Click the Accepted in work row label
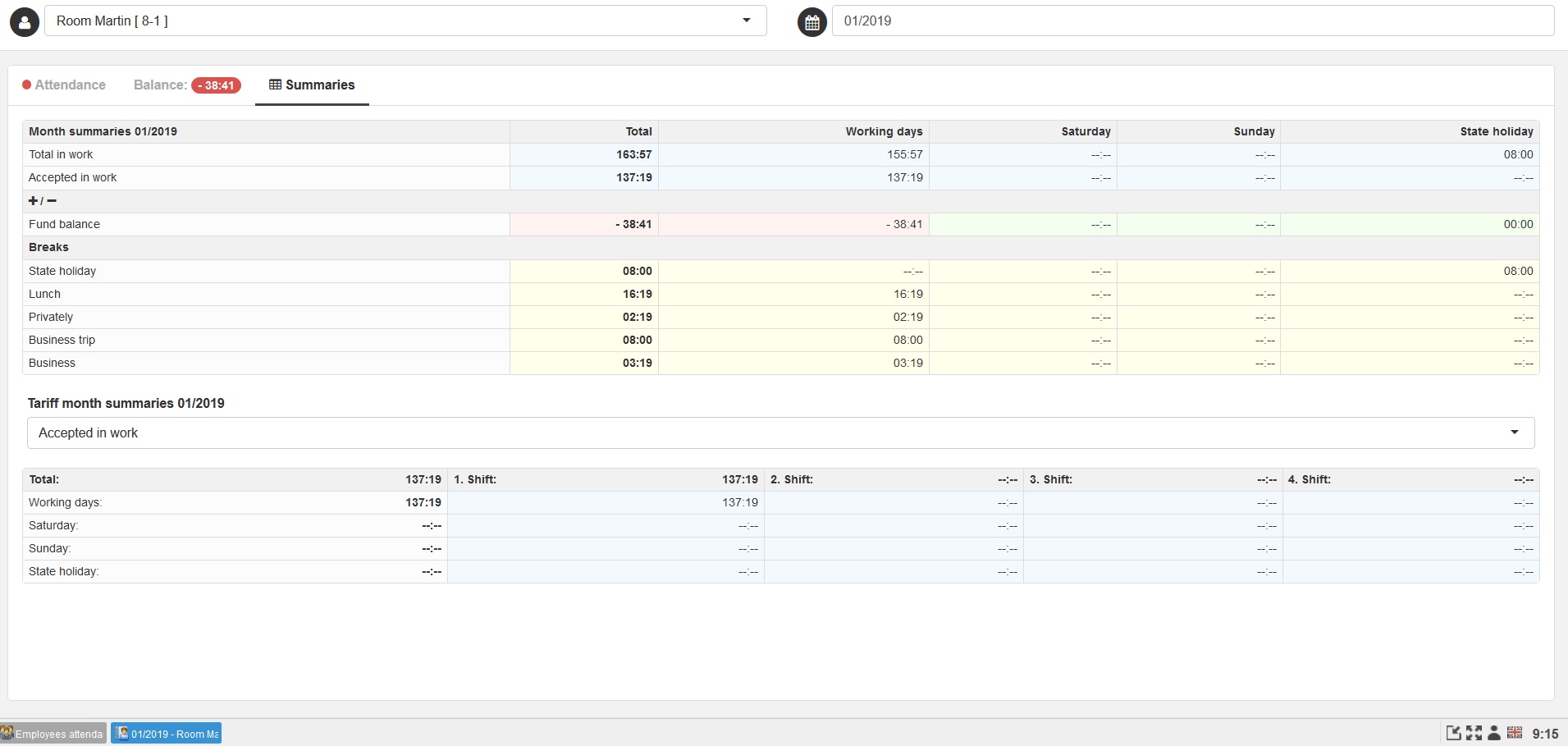Screen dimensions: 1568x746 (x=72, y=177)
